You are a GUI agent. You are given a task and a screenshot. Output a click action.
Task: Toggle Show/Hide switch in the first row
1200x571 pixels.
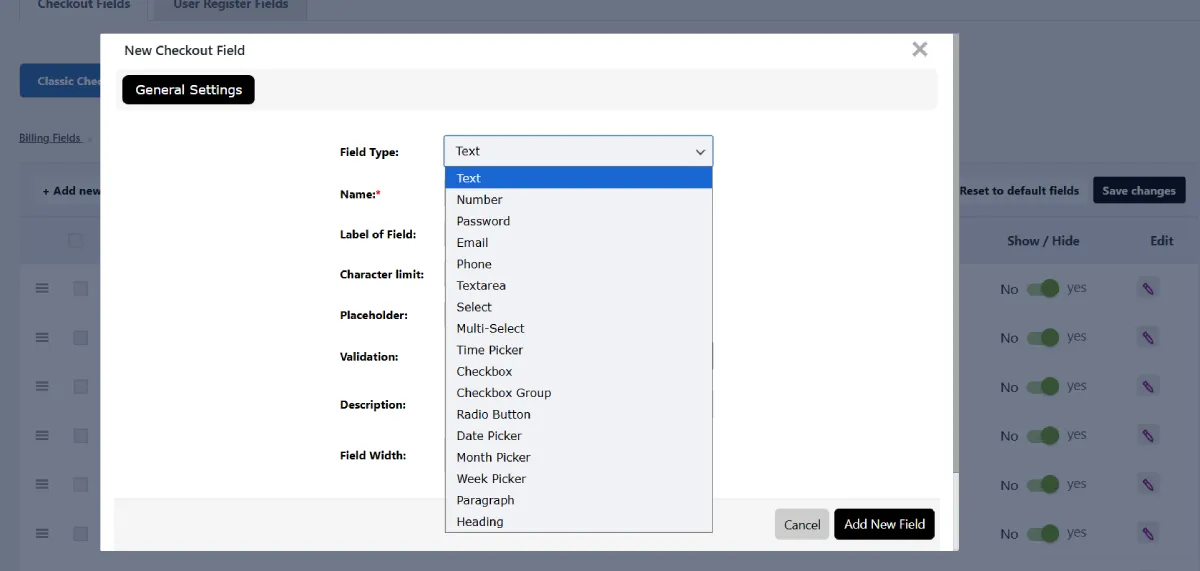click(x=1043, y=288)
